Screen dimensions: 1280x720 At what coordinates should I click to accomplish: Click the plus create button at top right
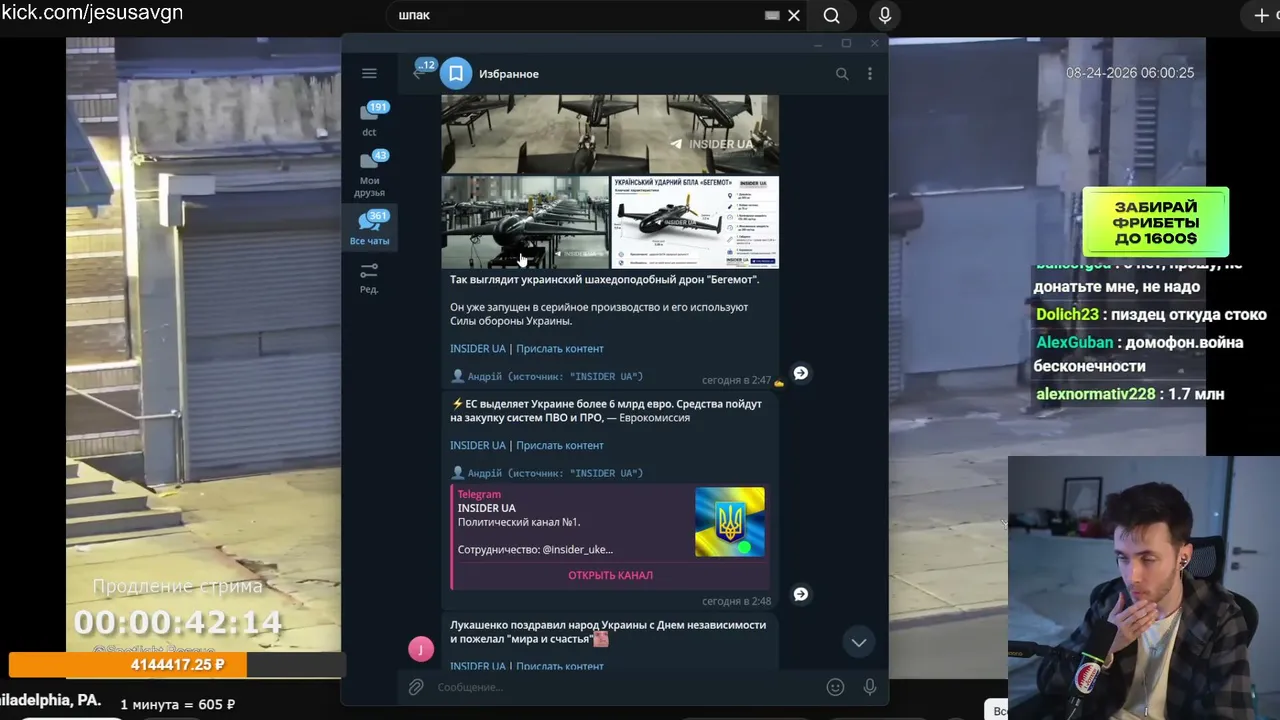point(1261,15)
